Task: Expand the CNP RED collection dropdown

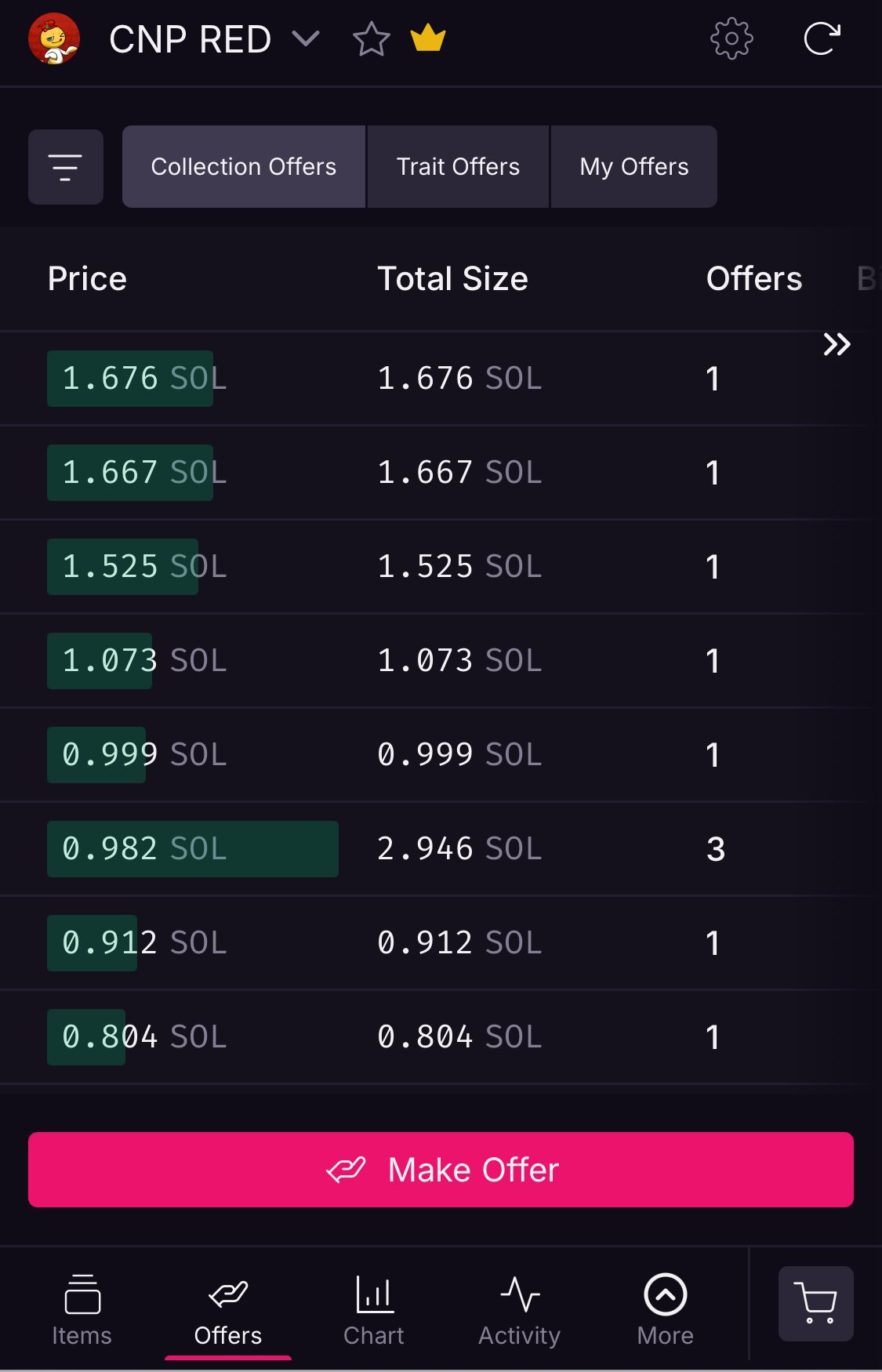Action: (x=305, y=38)
